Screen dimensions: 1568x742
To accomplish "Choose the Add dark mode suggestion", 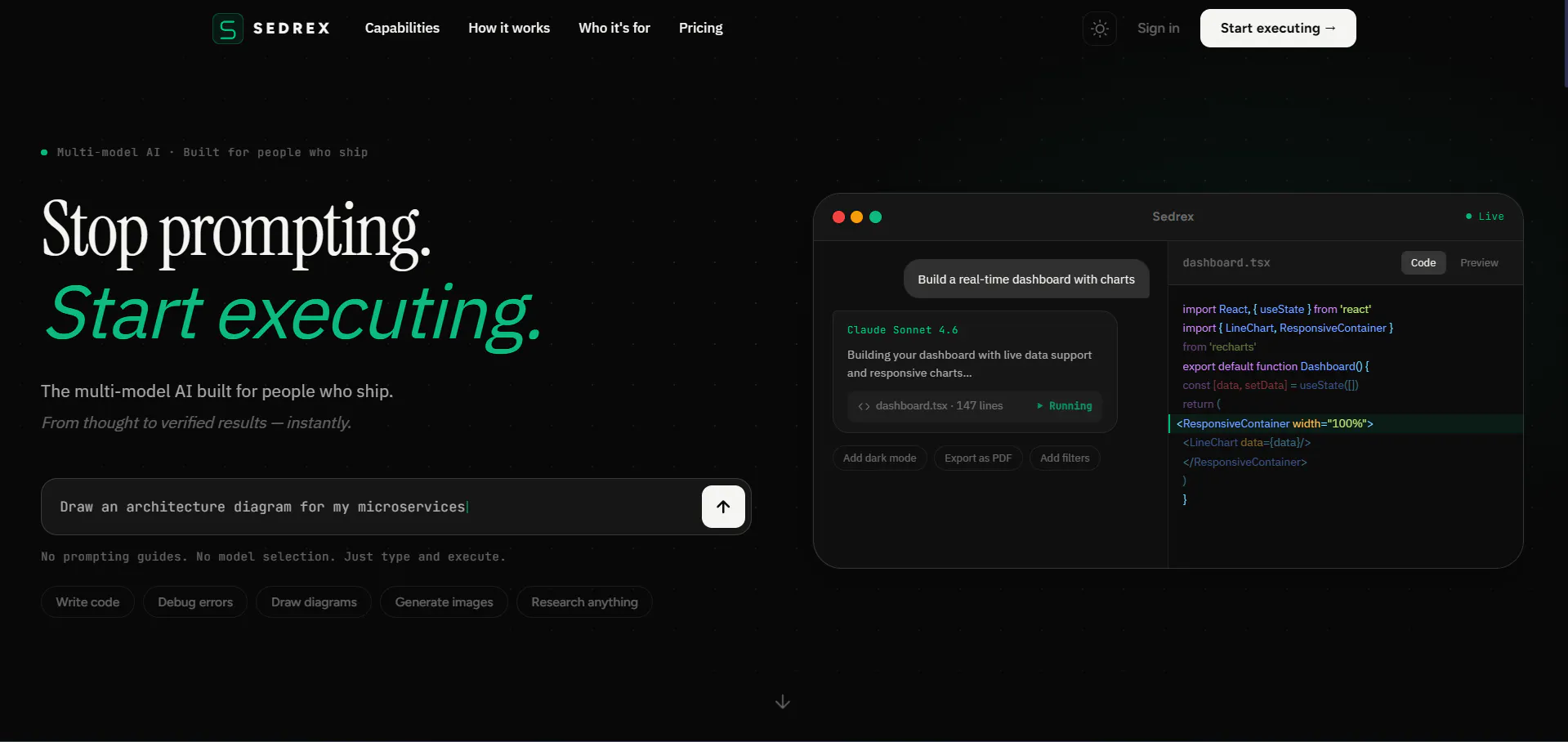I will click(879, 458).
